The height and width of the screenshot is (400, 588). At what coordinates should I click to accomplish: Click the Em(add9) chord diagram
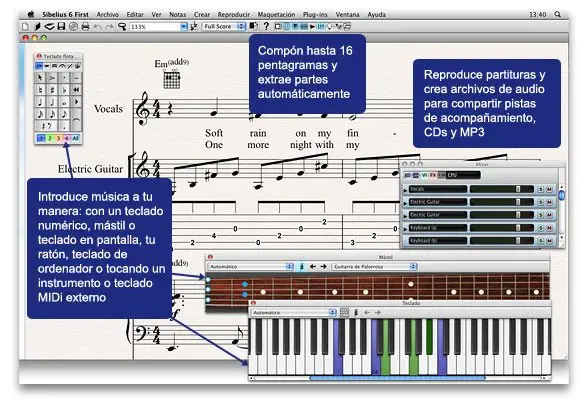172,80
